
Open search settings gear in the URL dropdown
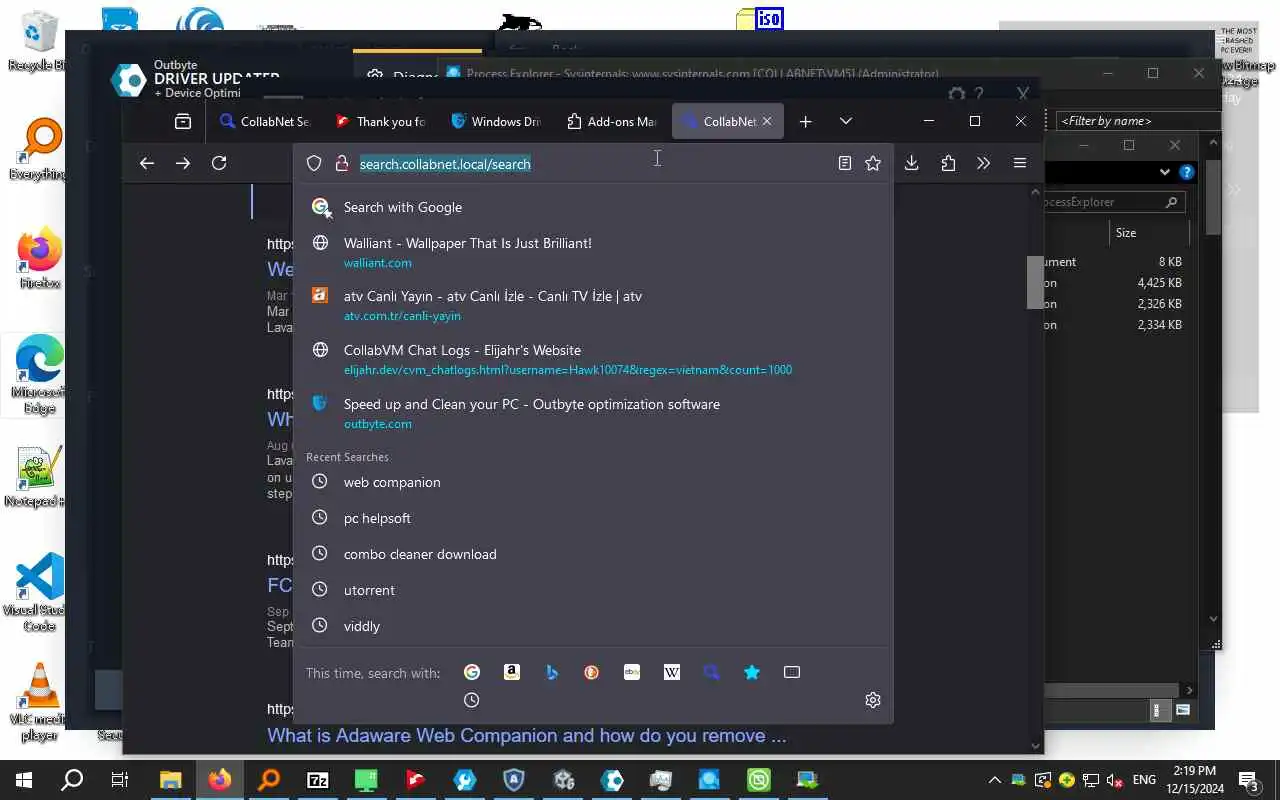click(x=873, y=700)
